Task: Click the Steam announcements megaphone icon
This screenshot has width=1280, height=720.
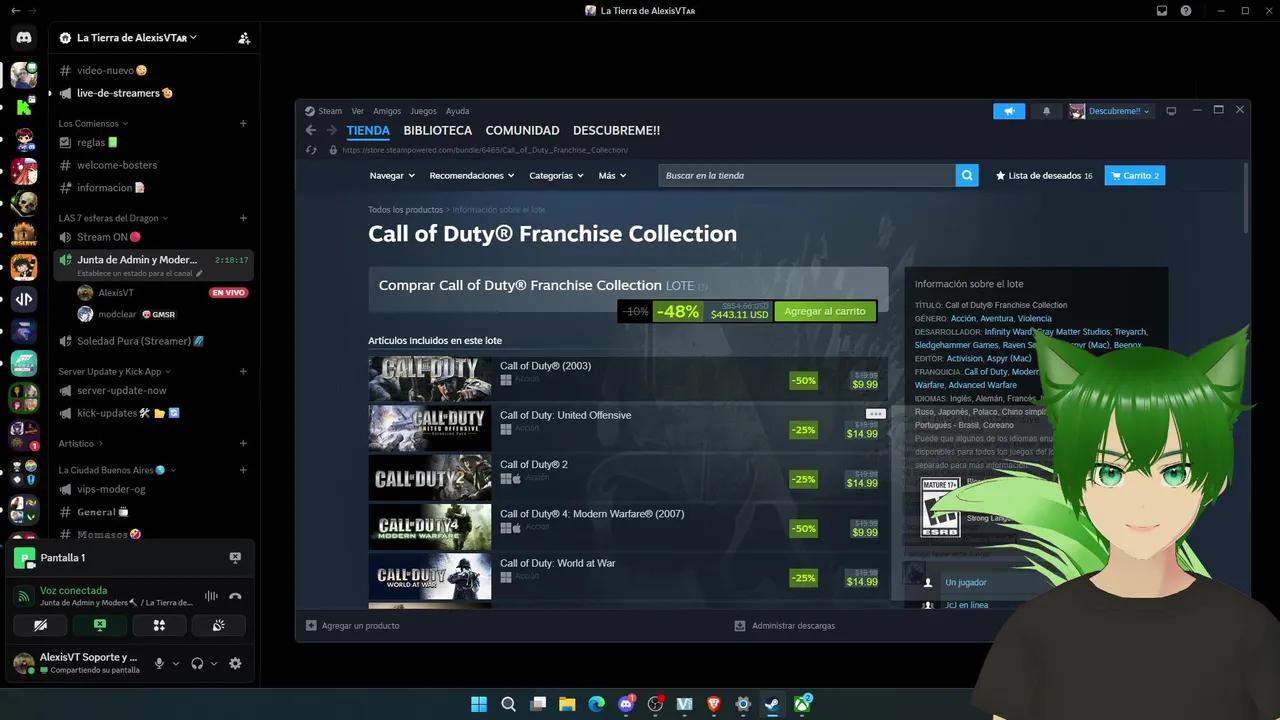Action: click(x=1009, y=111)
